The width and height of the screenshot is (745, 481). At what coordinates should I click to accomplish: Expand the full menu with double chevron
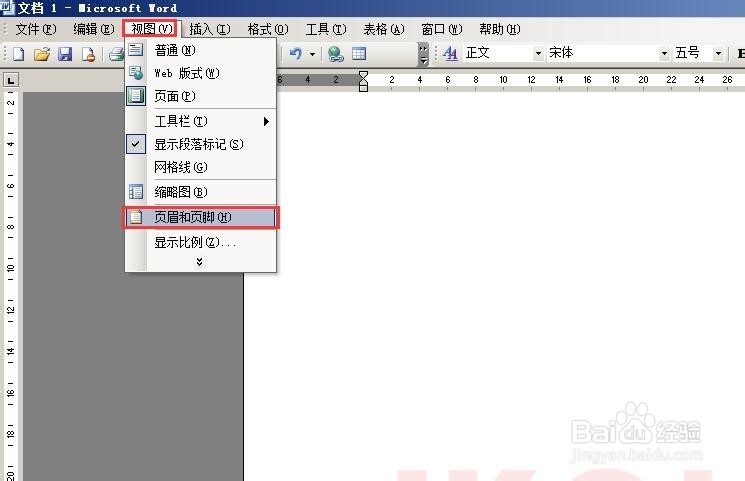coord(200,262)
